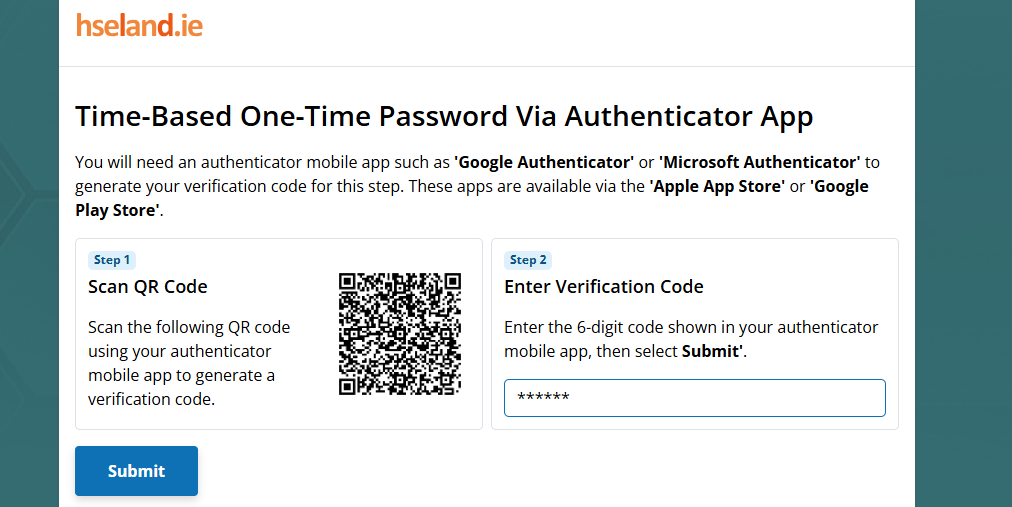Click the 'Google Authenticator' bold text
This screenshot has height=507, width=1012.
(544, 162)
